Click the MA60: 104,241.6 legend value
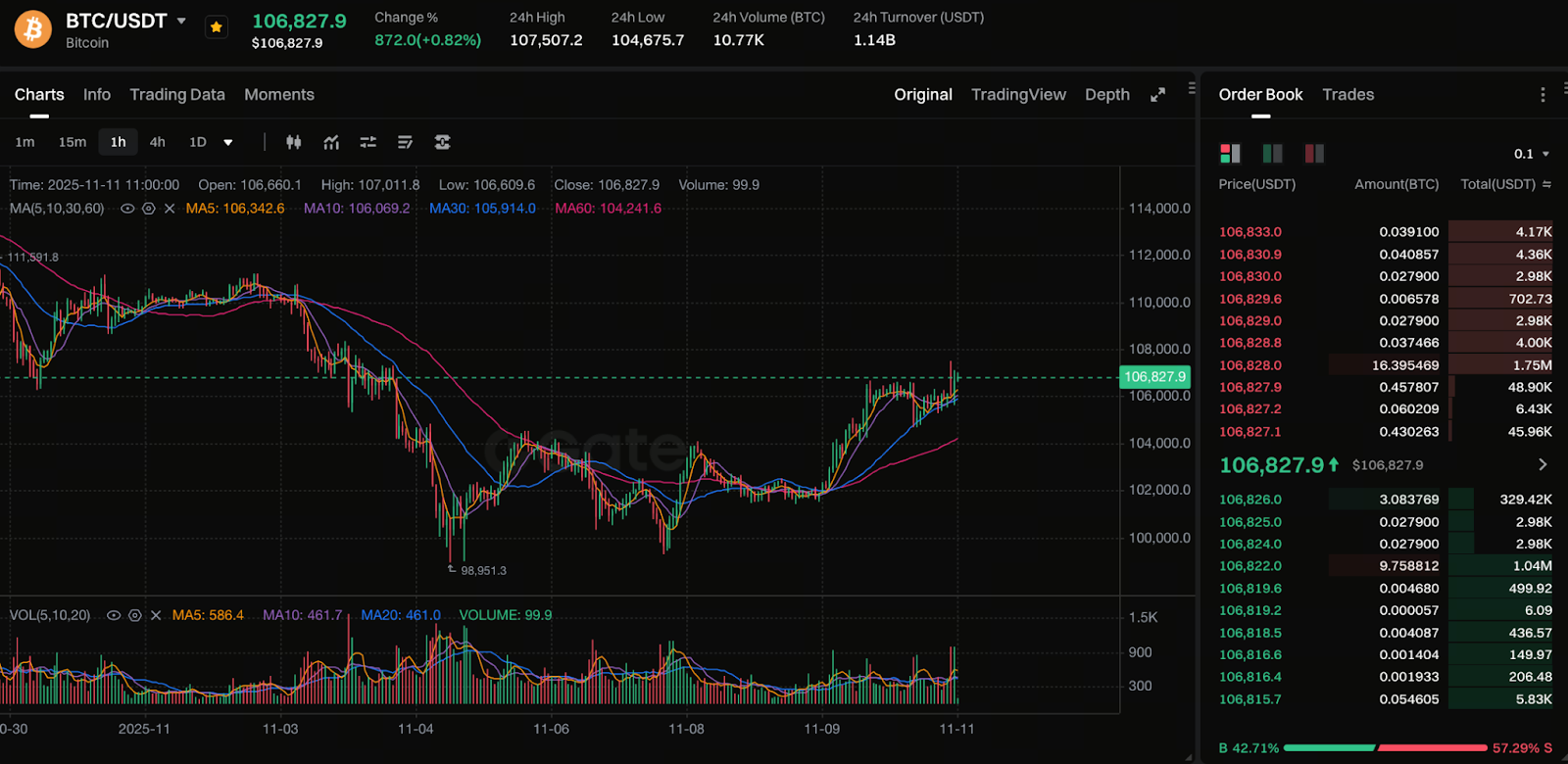The width and height of the screenshot is (1568, 764). [609, 209]
